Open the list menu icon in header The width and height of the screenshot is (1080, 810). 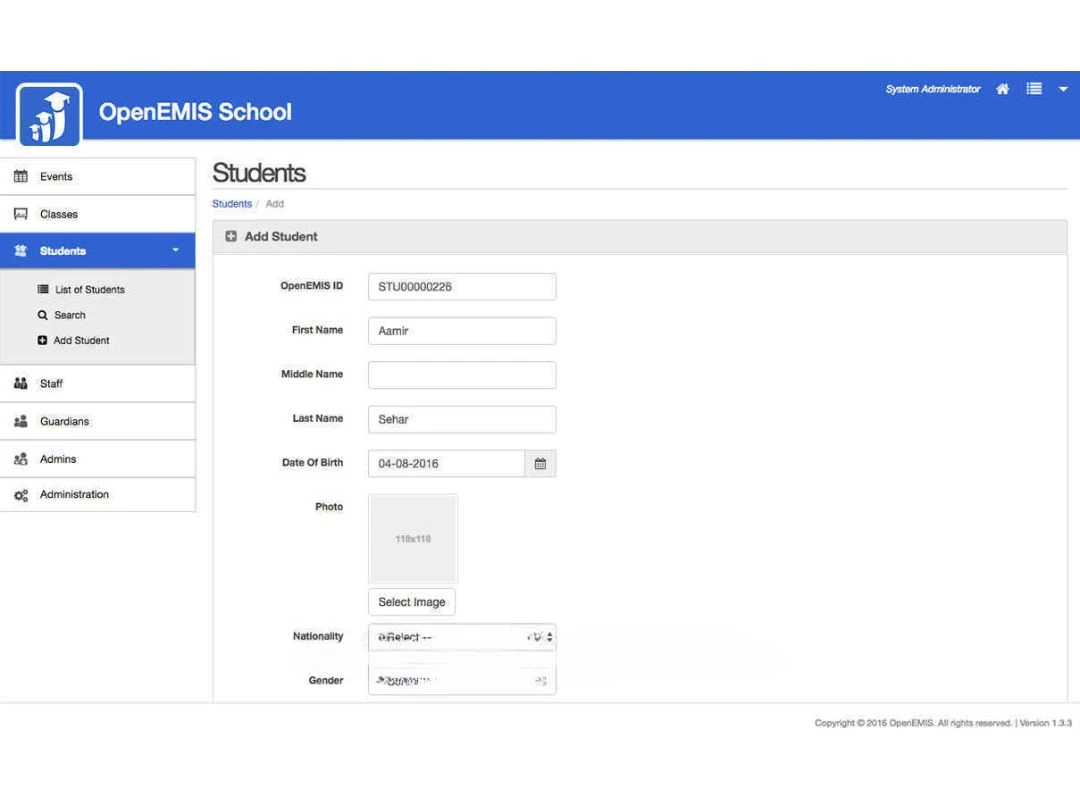(1034, 89)
